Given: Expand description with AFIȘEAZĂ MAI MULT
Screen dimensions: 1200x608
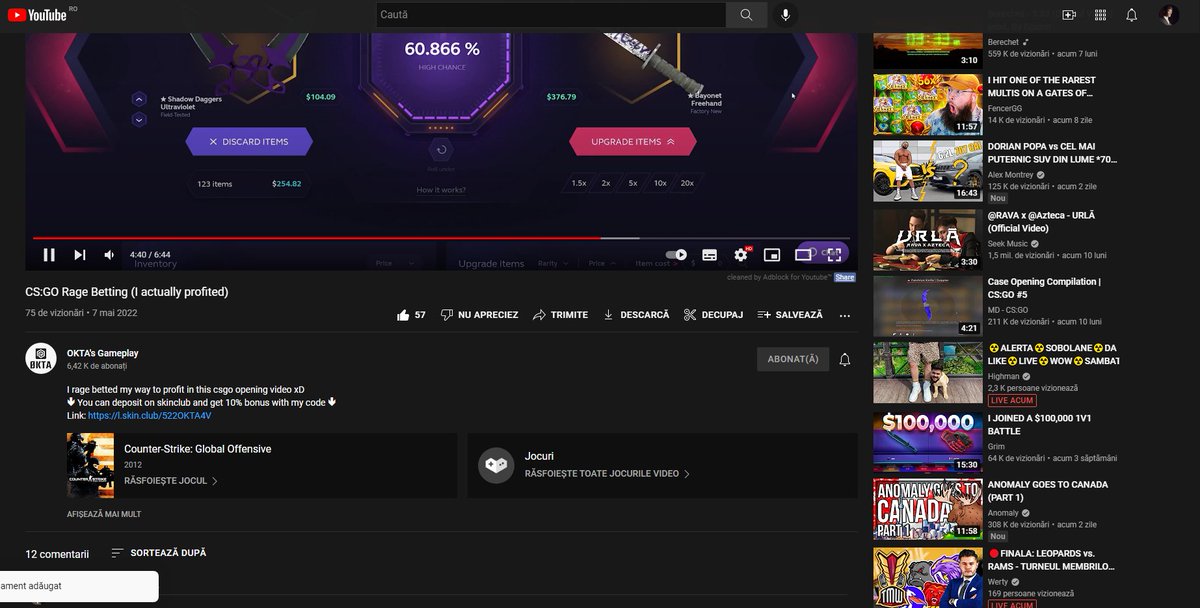Looking at the screenshot, I should coord(104,514).
